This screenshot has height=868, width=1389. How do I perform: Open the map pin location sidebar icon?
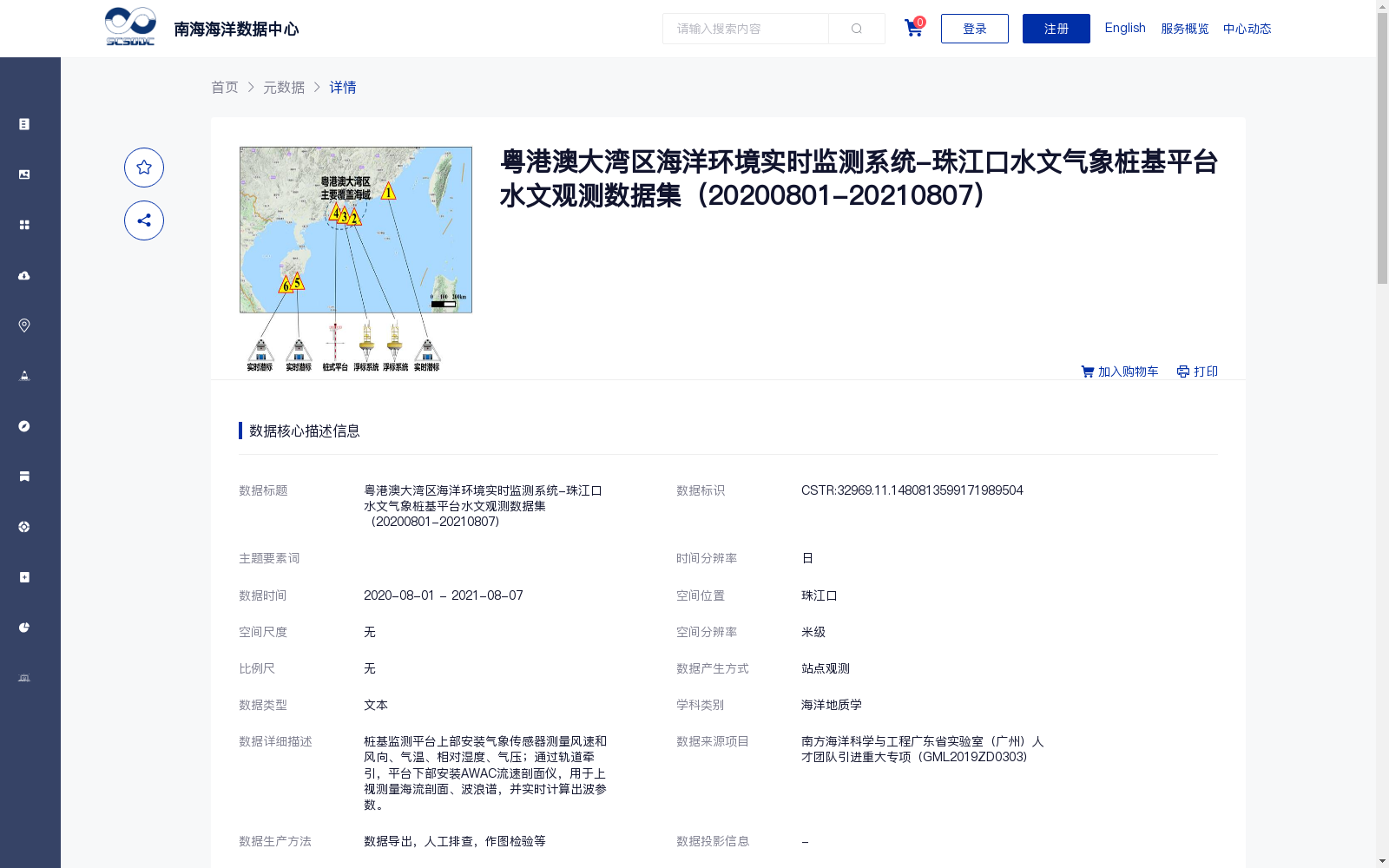click(24, 325)
